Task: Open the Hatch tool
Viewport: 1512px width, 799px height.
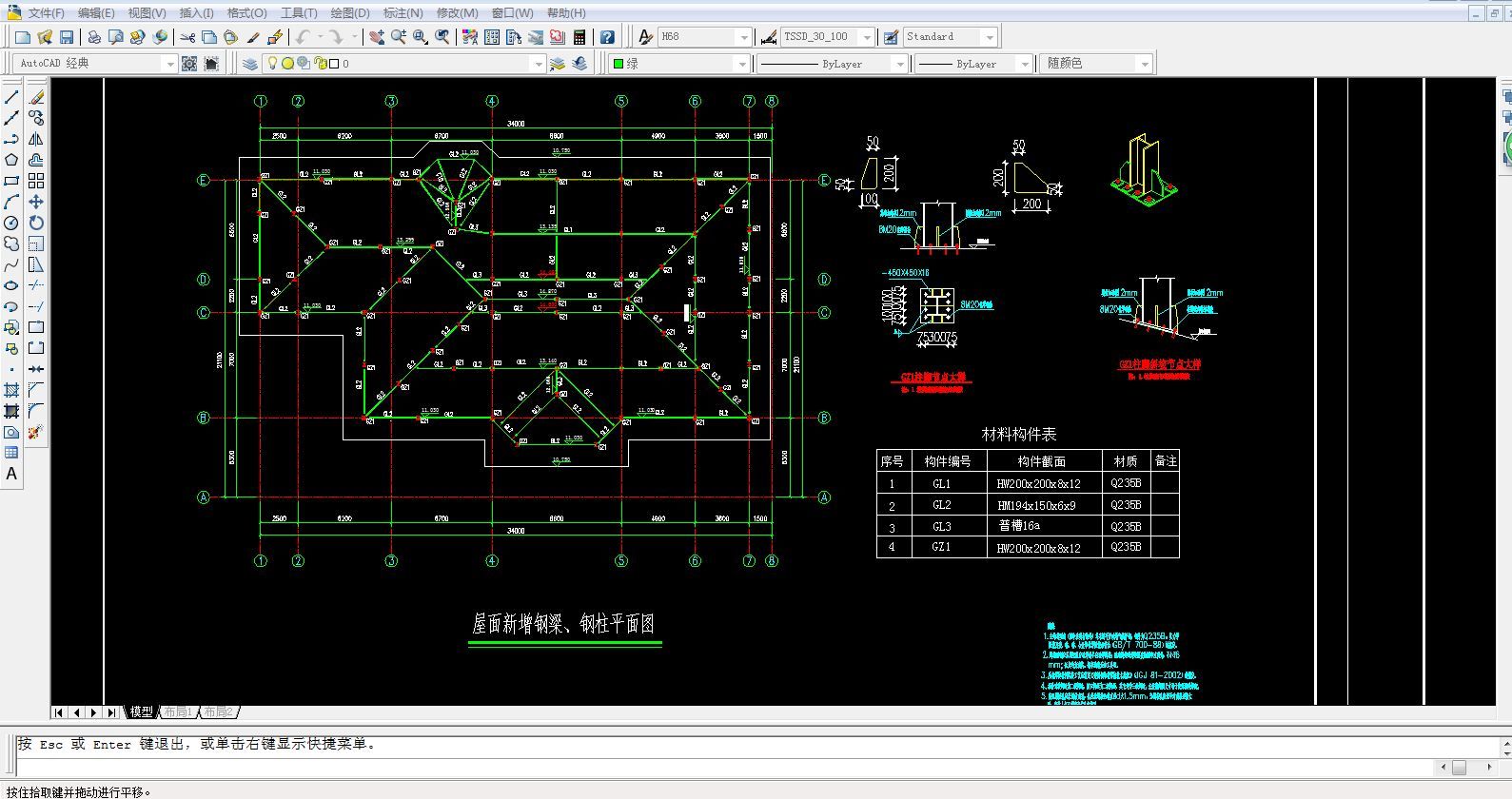Action: [x=11, y=390]
